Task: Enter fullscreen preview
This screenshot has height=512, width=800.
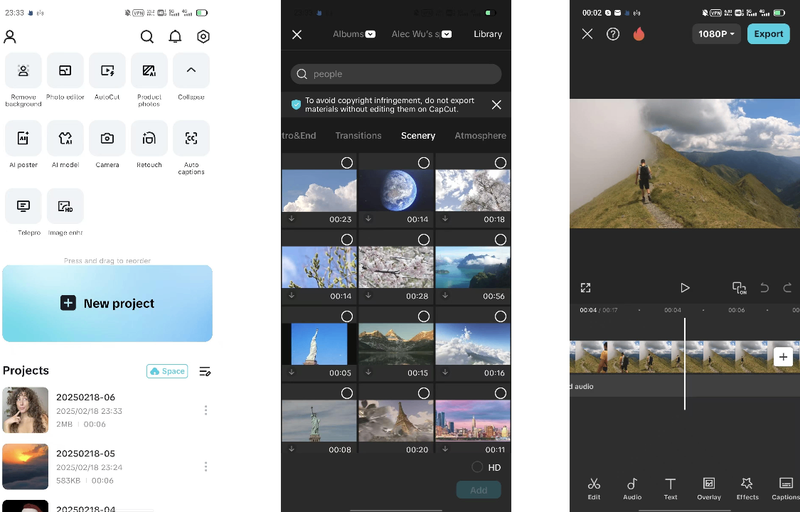Action: point(586,288)
